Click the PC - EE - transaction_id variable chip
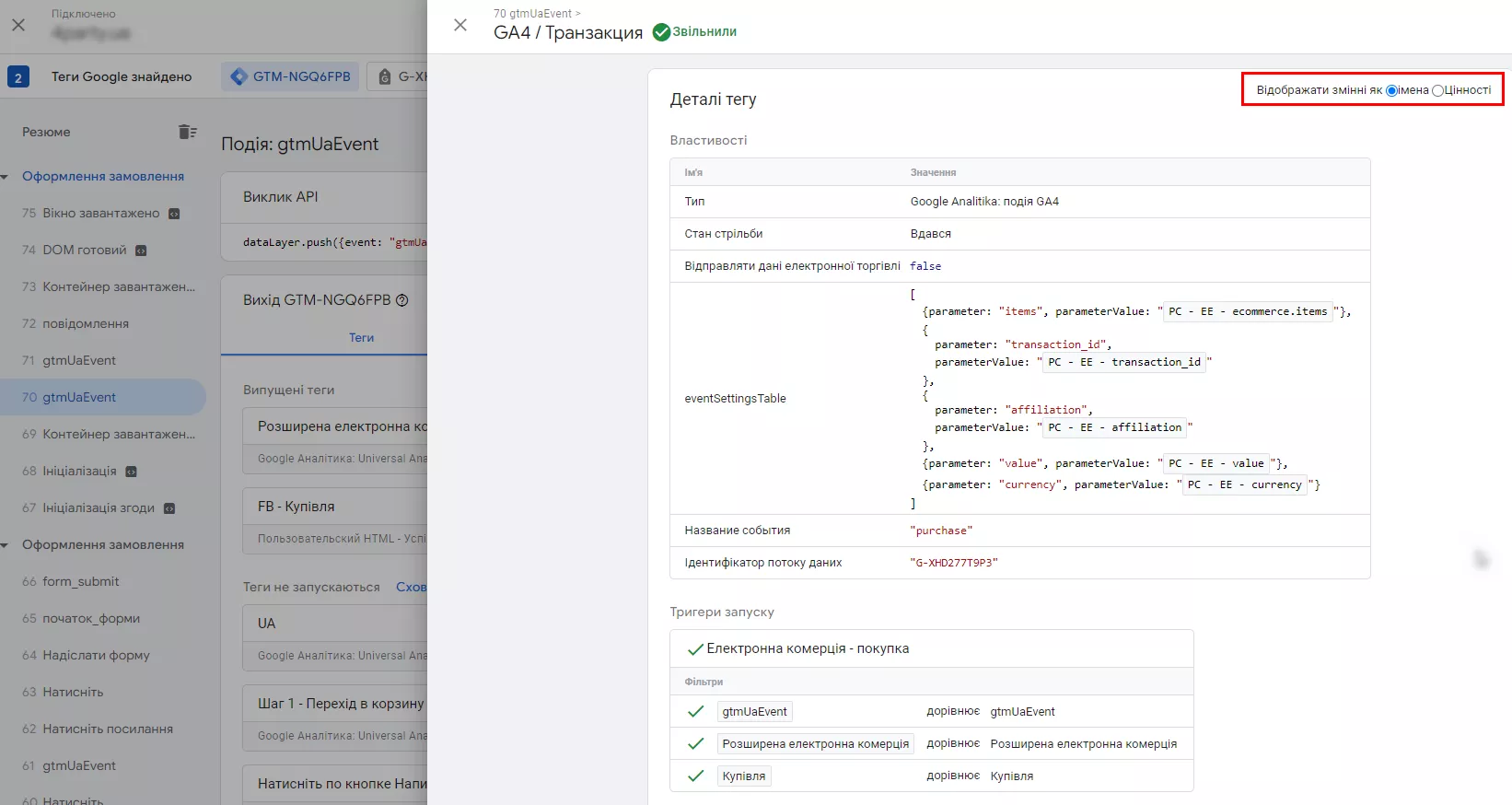This screenshot has height=805, width=1512. pos(1124,362)
